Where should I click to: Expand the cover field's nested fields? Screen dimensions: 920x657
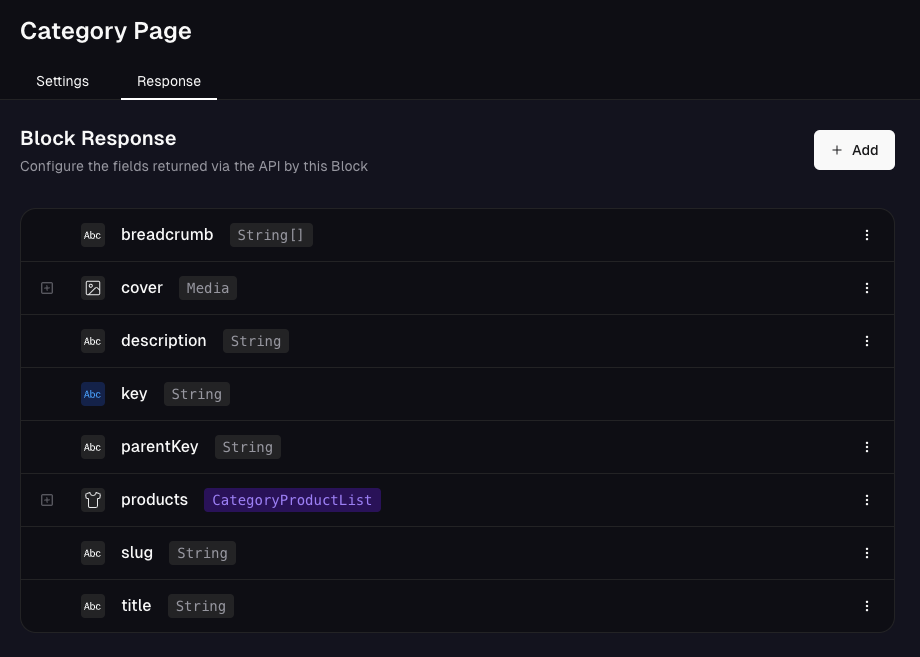pos(46,288)
